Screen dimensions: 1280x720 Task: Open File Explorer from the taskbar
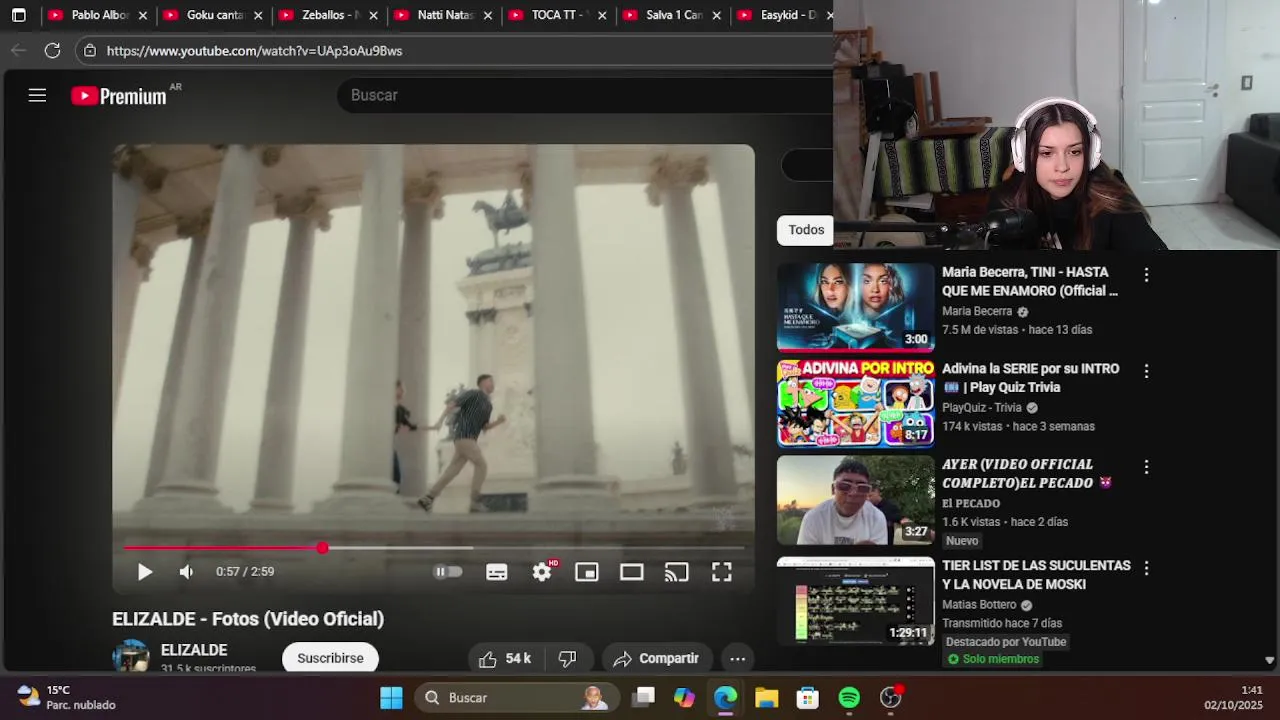click(x=766, y=698)
